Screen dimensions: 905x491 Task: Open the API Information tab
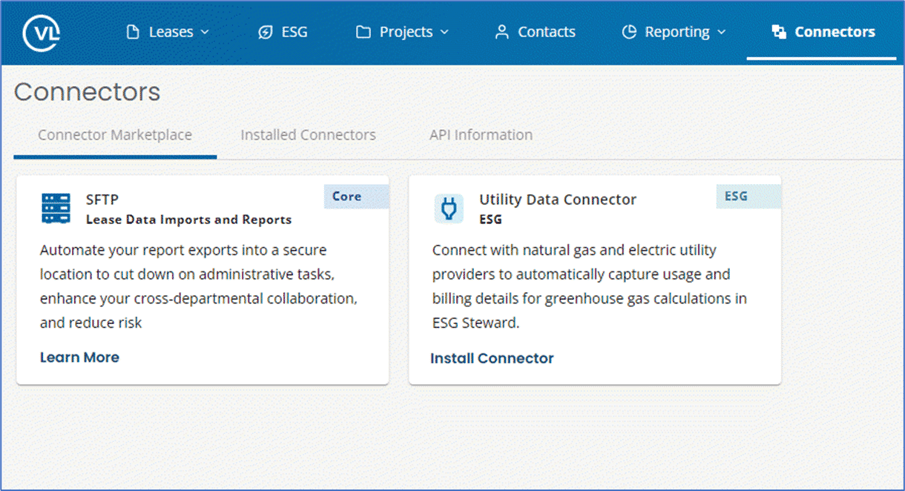[481, 135]
